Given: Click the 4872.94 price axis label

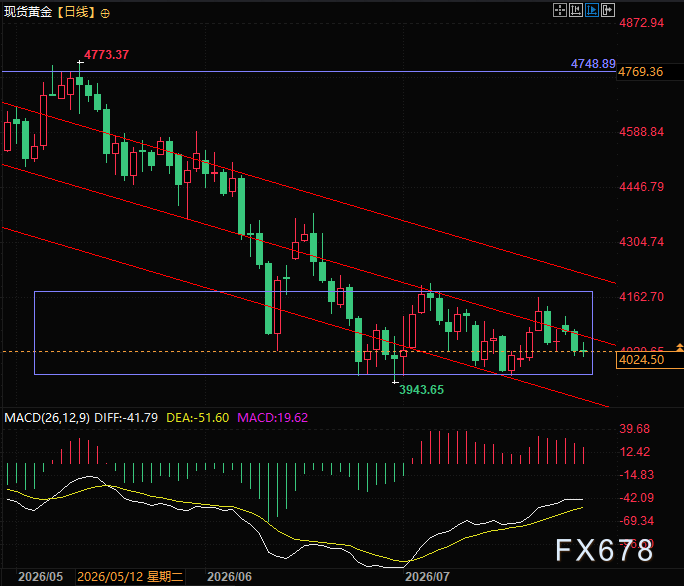Looking at the screenshot, I should coord(642,23).
